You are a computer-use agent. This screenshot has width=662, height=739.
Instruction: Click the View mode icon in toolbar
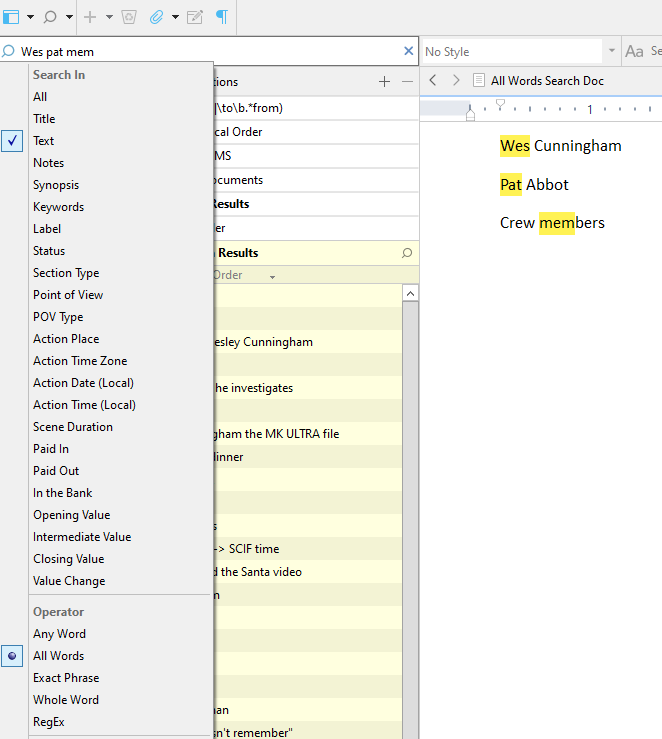pyautogui.click(x=12, y=17)
